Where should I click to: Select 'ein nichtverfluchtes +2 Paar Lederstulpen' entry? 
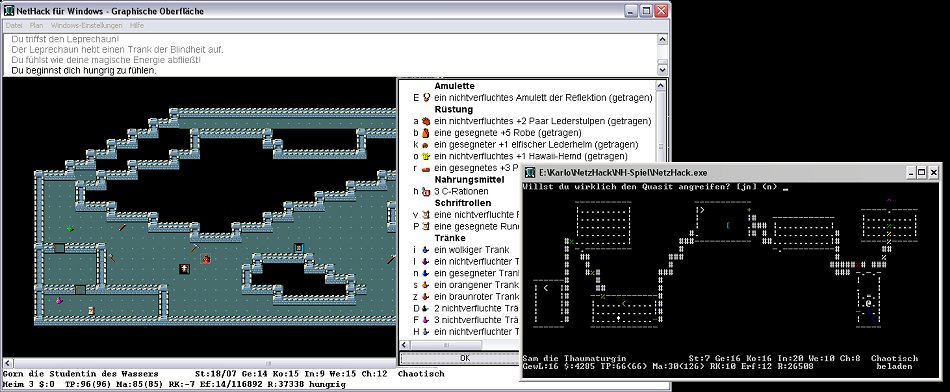(x=543, y=121)
